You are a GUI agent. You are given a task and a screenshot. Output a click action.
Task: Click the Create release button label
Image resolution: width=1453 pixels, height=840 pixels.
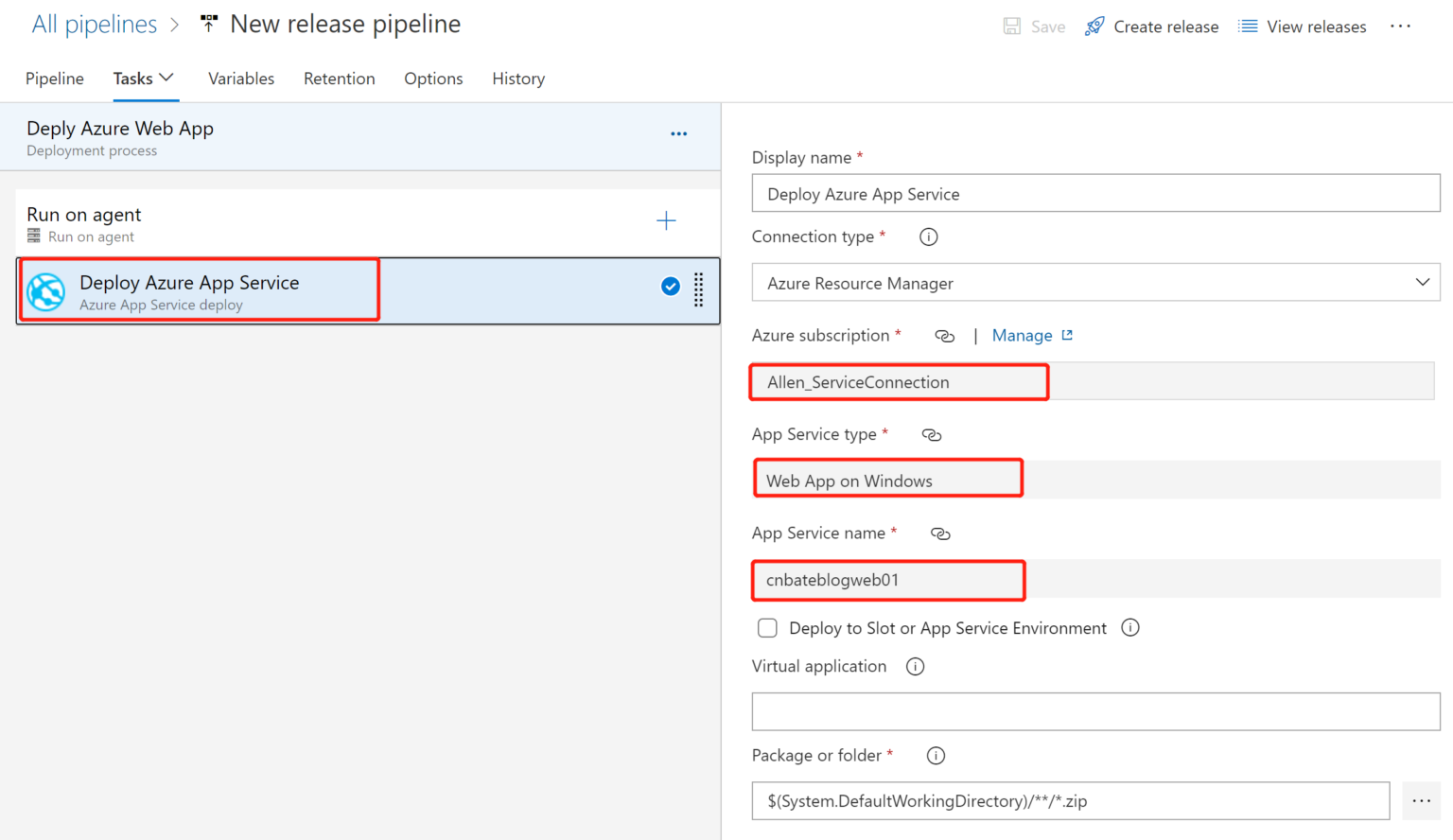[1166, 27]
